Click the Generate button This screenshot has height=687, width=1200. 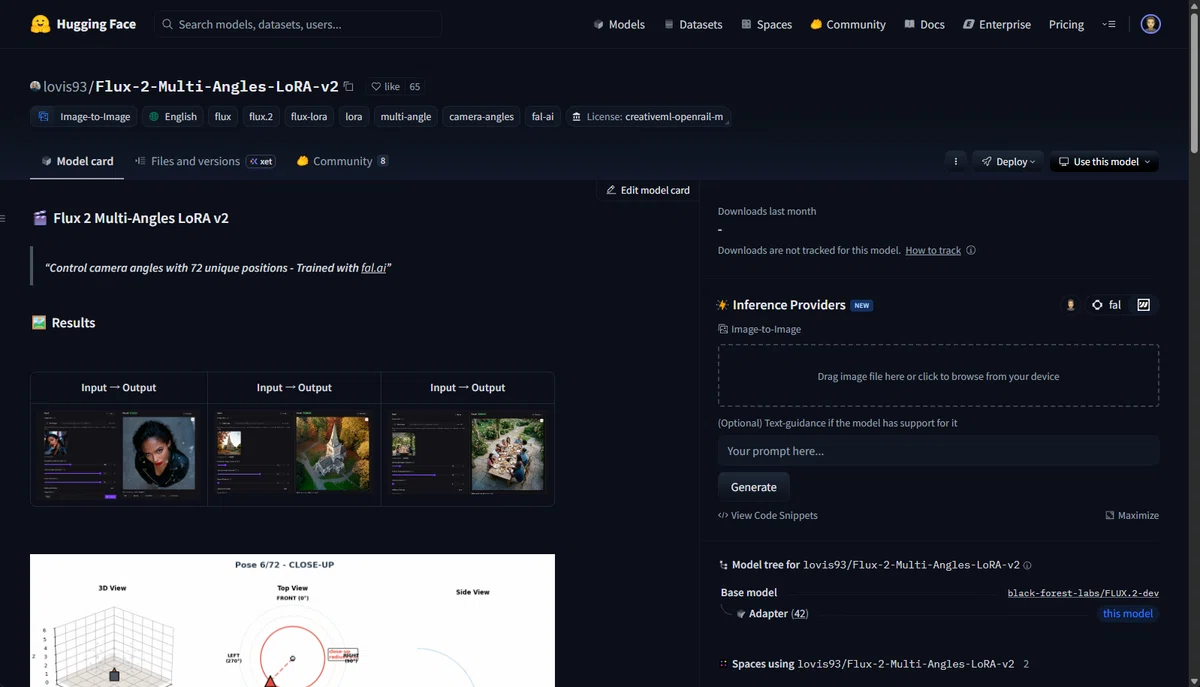pos(754,487)
